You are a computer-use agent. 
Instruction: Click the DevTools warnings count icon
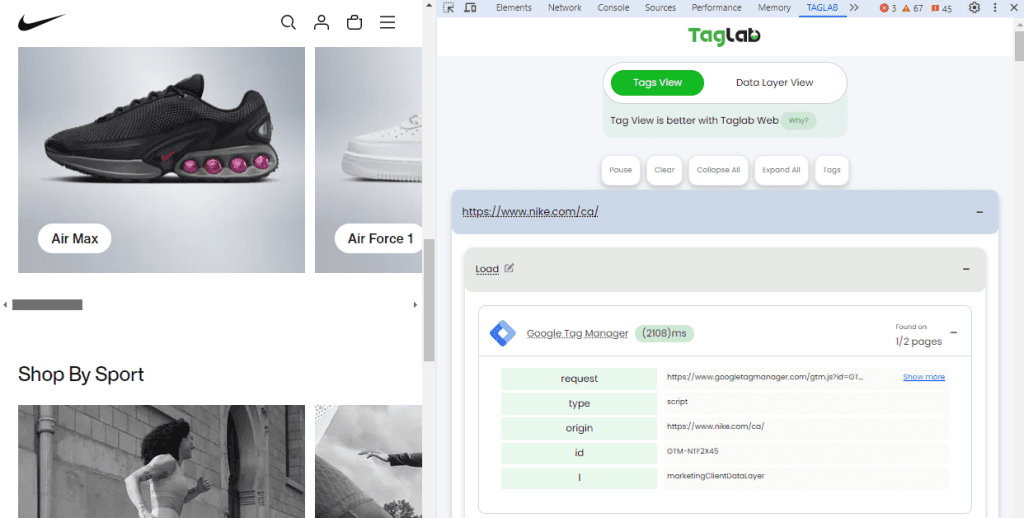pos(912,8)
